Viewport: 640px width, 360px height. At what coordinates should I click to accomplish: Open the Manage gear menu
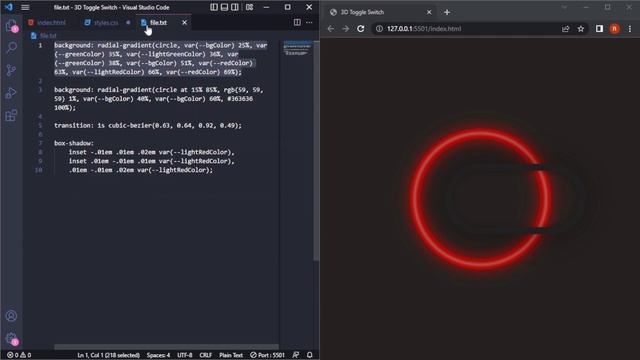point(11,338)
